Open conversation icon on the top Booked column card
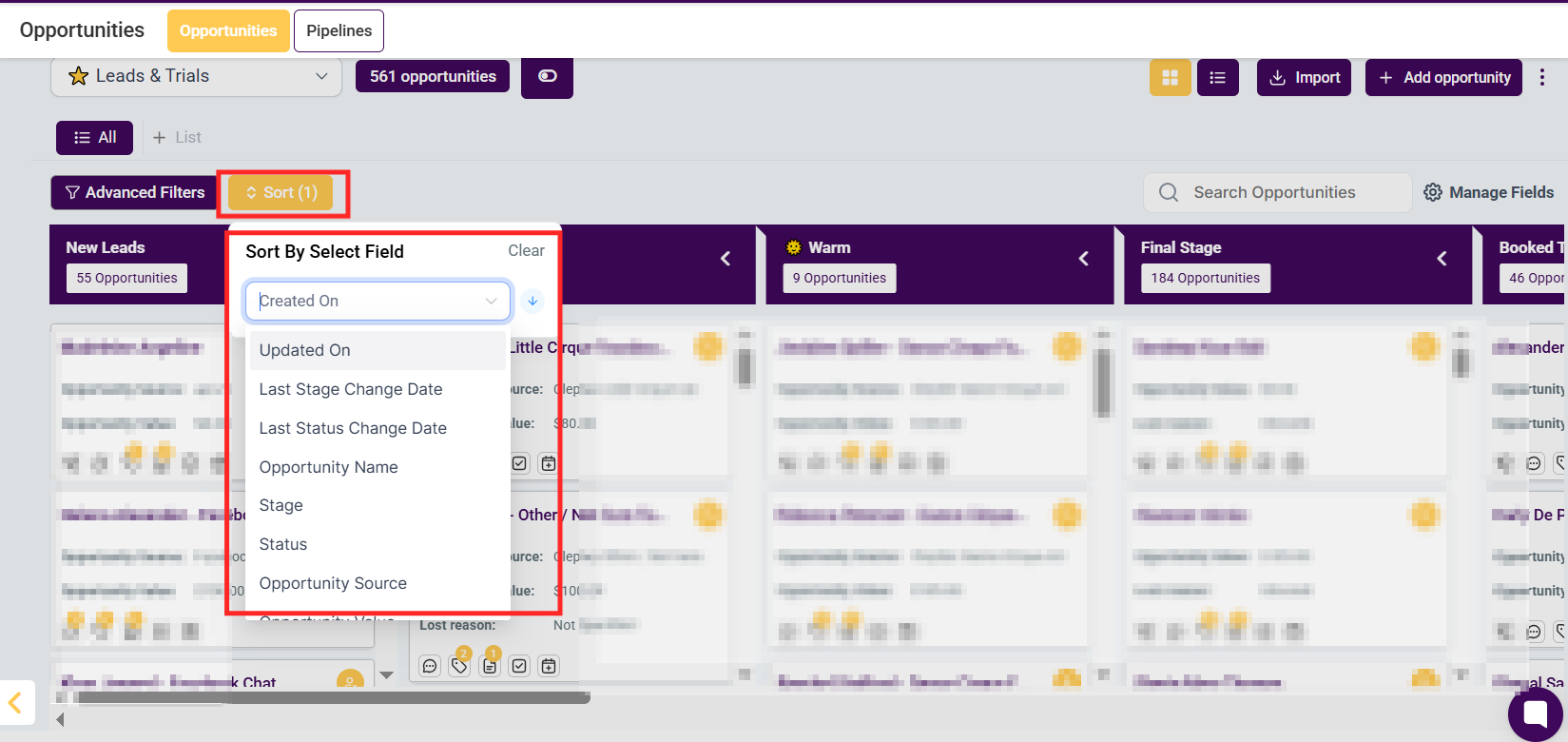This screenshot has height=742, width=1568. pyautogui.click(x=1534, y=463)
